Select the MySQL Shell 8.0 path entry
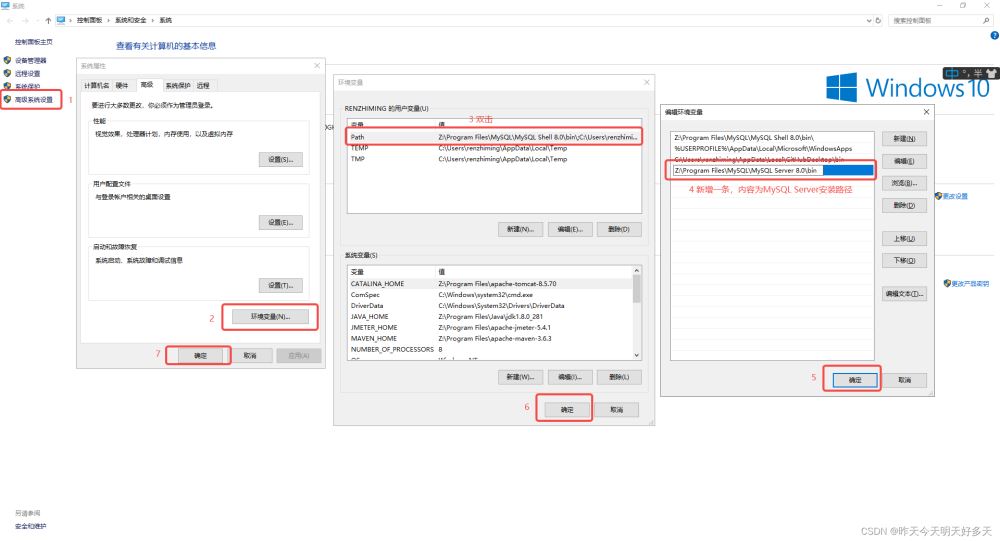The height and width of the screenshot is (541, 1000). (x=772, y=138)
